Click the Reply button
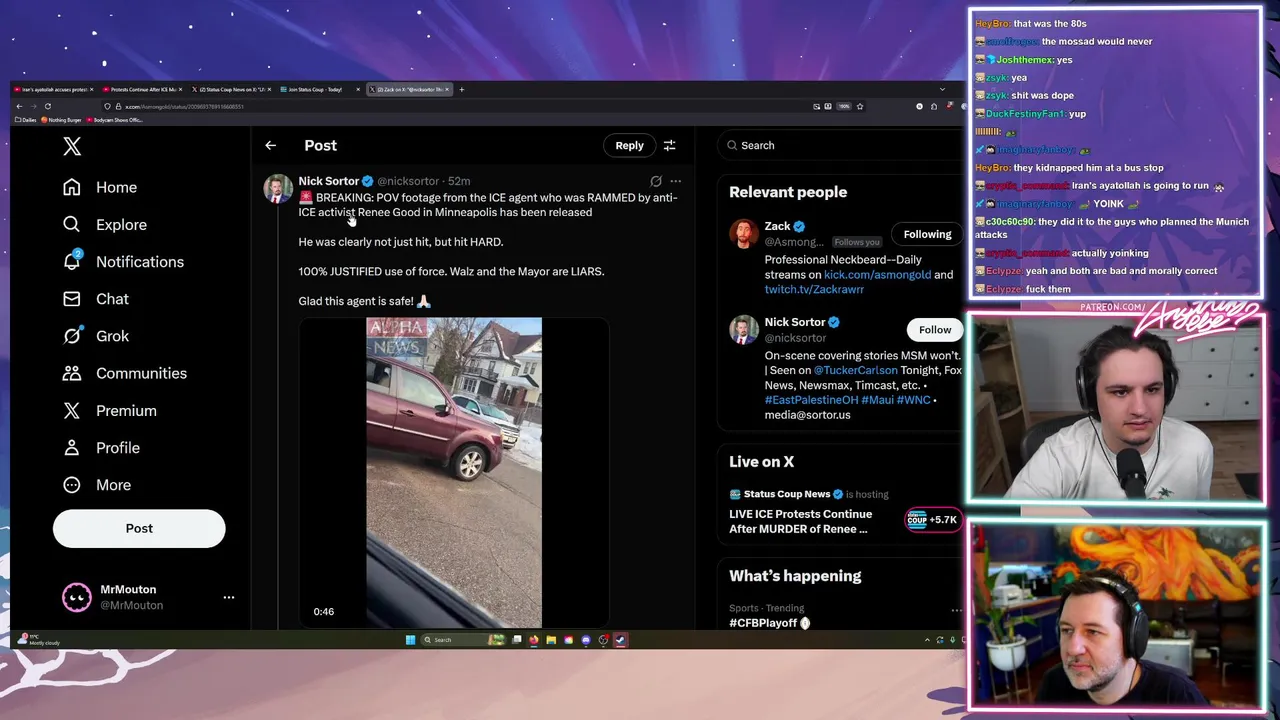Image resolution: width=1280 pixels, height=720 pixels. 629,145
